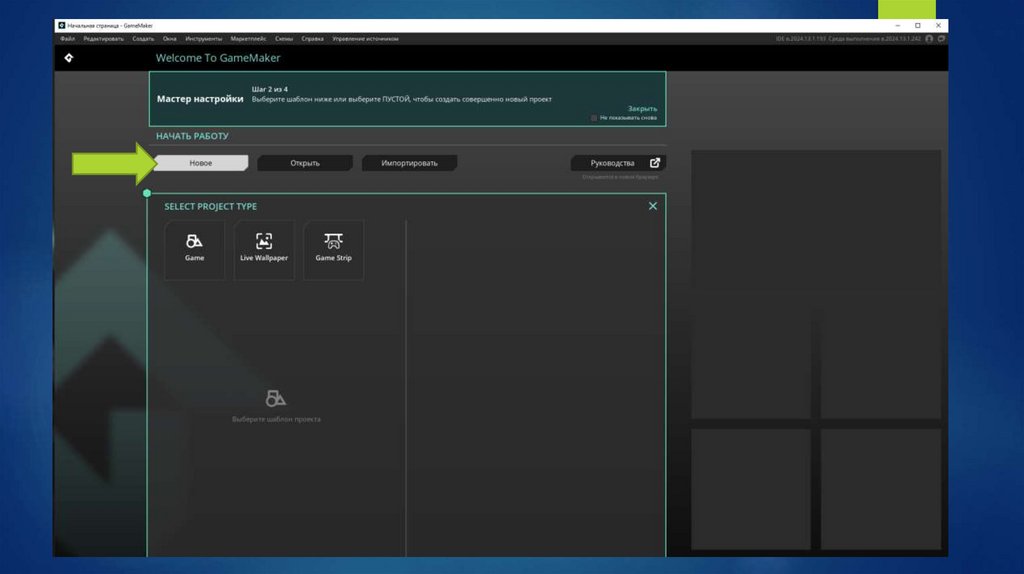Maximize the GameMaker window
The height and width of the screenshot is (574, 1024).
click(x=918, y=25)
